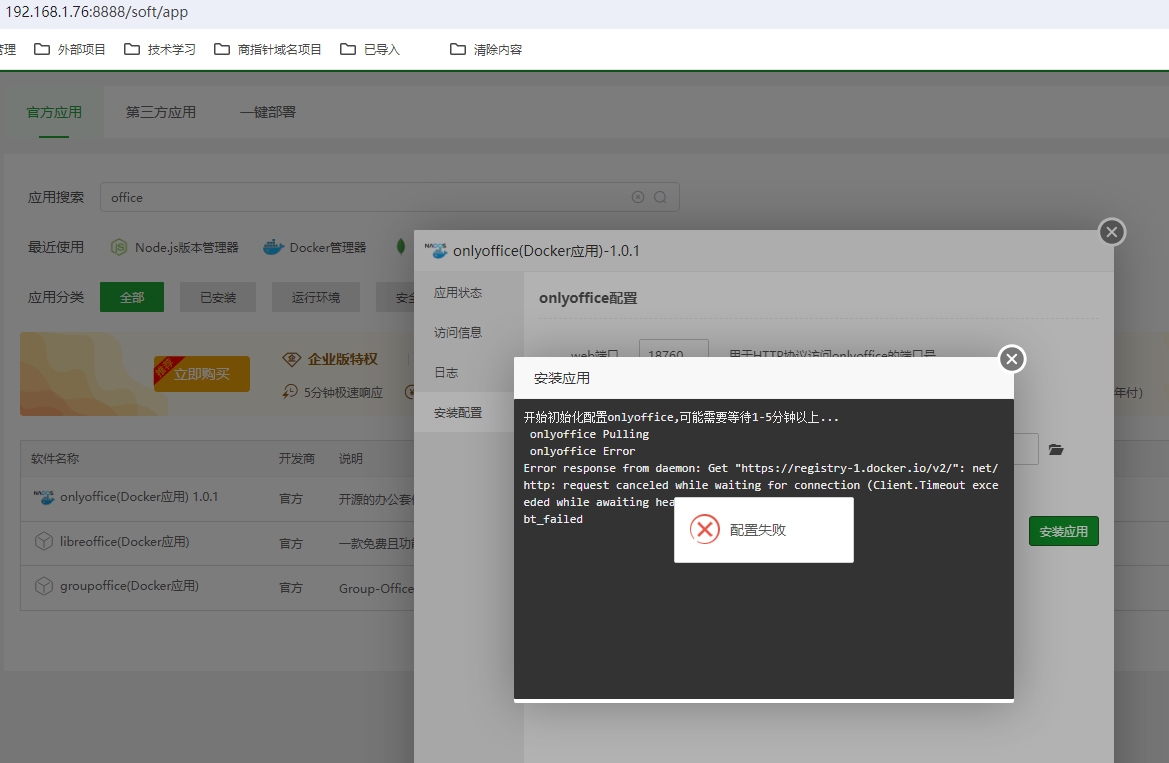Screen dimensions: 1169x763
Task: Switch to 官方应用 tab
Action: (x=54, y=112)
